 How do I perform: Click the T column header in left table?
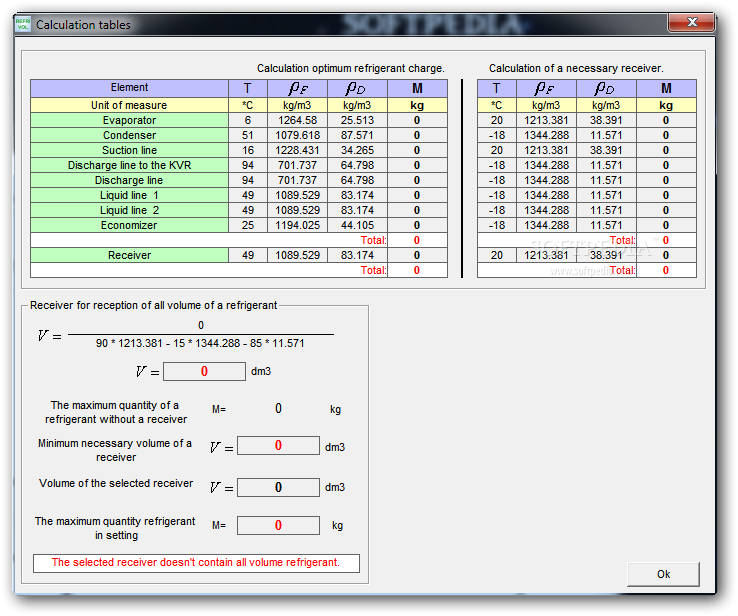point(248,88)
